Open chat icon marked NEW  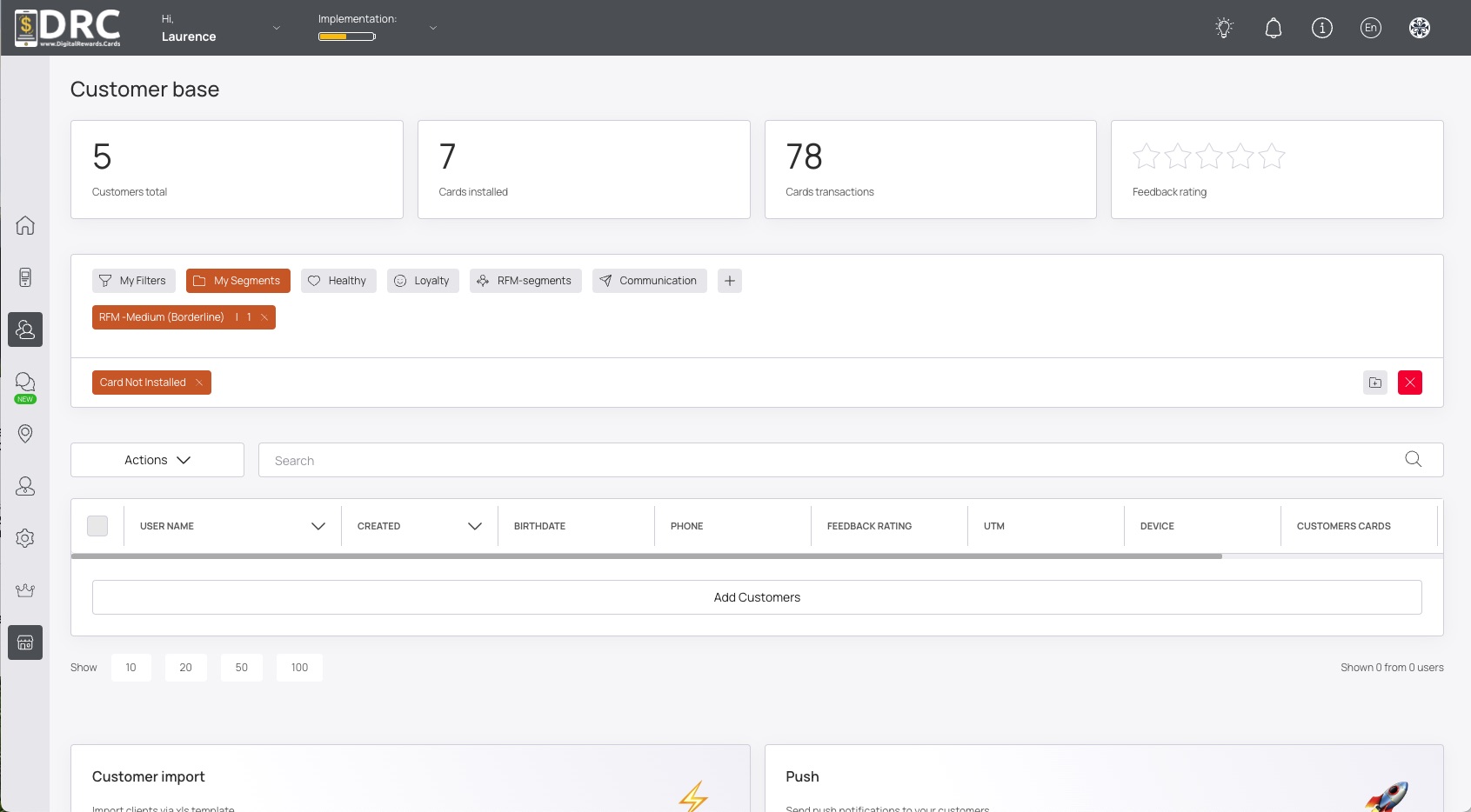tap(25, 383)
